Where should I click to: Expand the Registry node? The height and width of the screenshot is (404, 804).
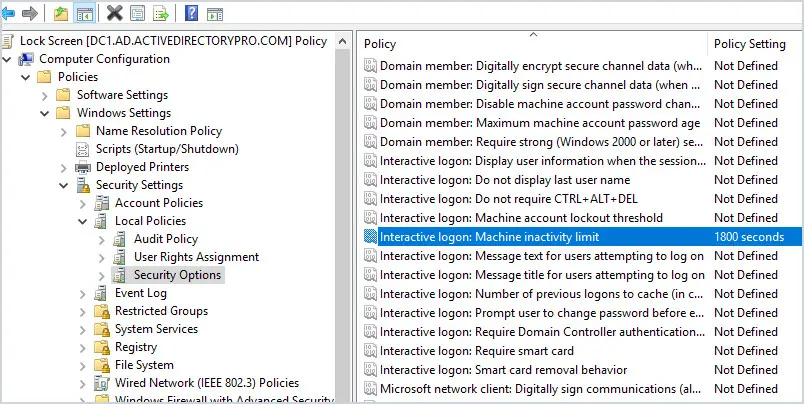(83, 347)
